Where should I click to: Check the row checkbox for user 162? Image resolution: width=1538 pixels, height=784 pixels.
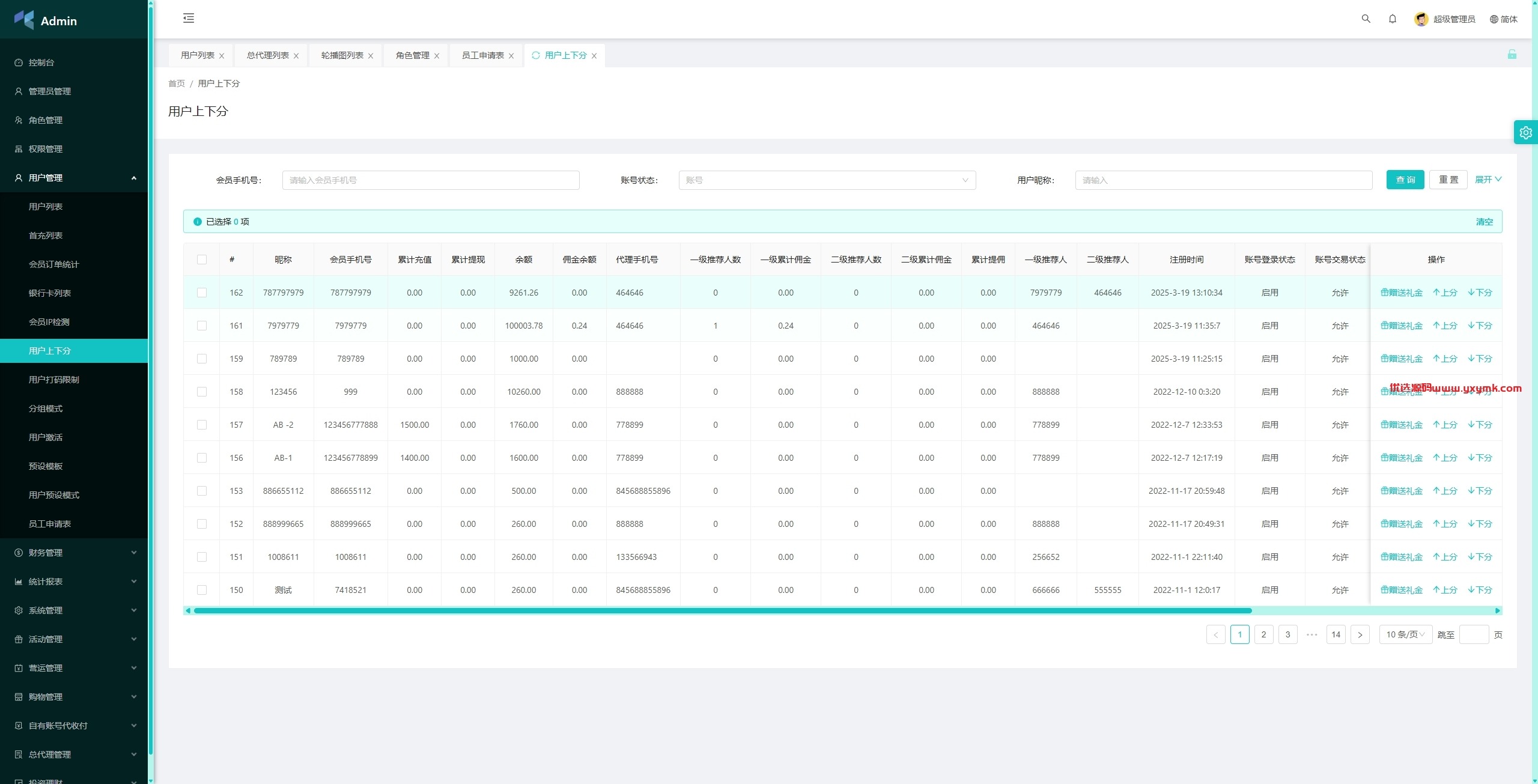click(202, 293)
